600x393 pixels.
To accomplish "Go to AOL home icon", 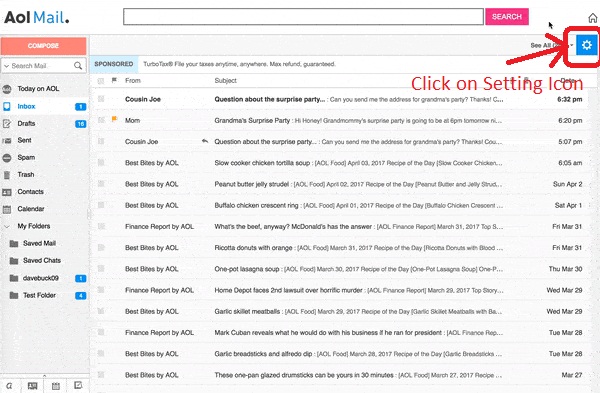I will [x=593, y=18].
